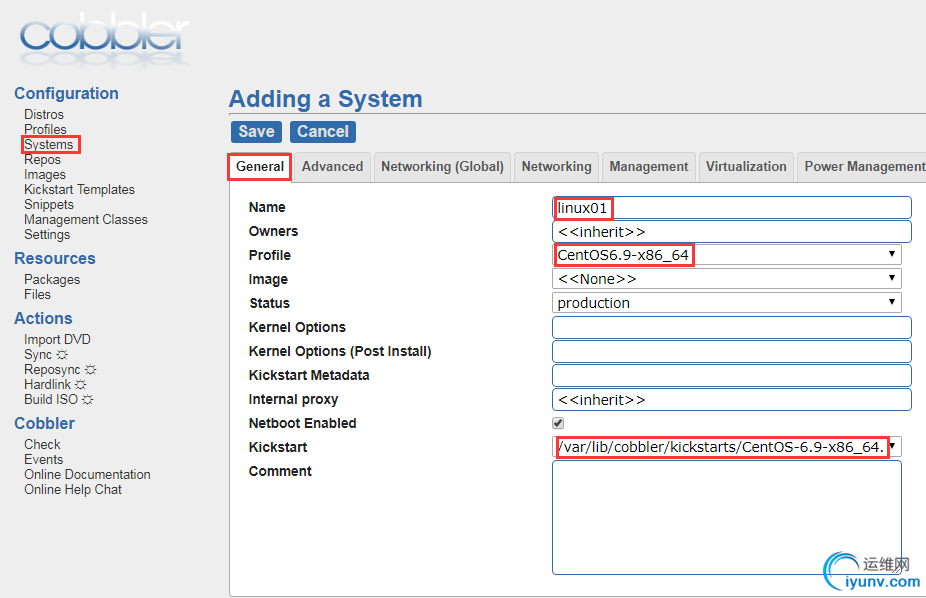Open the Snippets page
Screen dimensions: 926x598
[49, 205]
